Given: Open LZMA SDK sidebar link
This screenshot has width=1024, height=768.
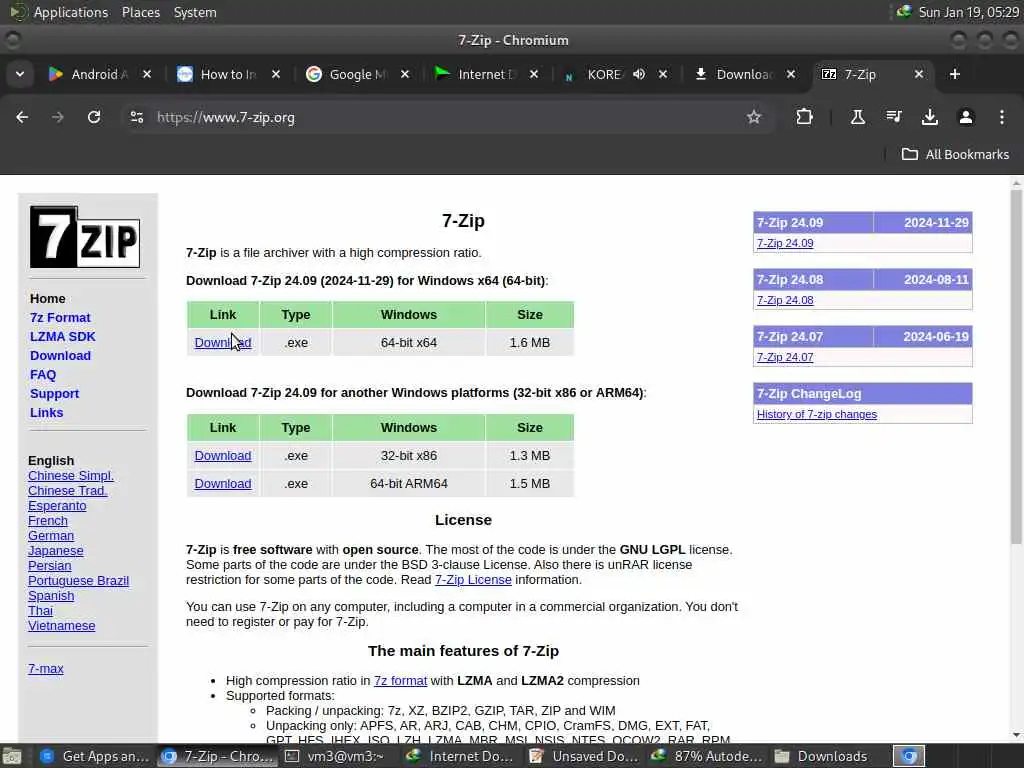Looking at the screenshot, I should pos(63,336).
